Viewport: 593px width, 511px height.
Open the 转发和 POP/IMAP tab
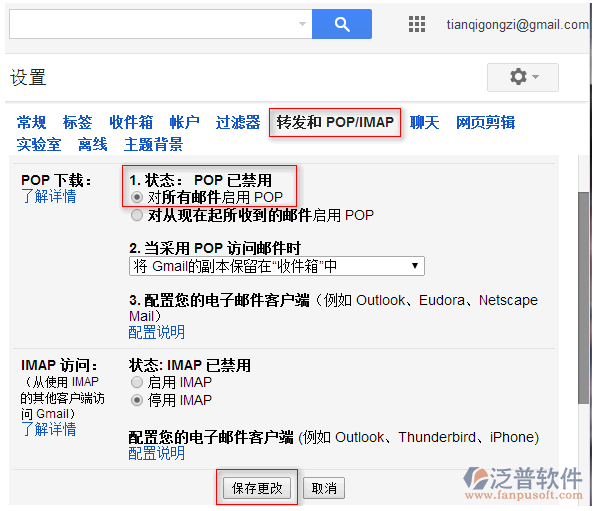[335, 122]
